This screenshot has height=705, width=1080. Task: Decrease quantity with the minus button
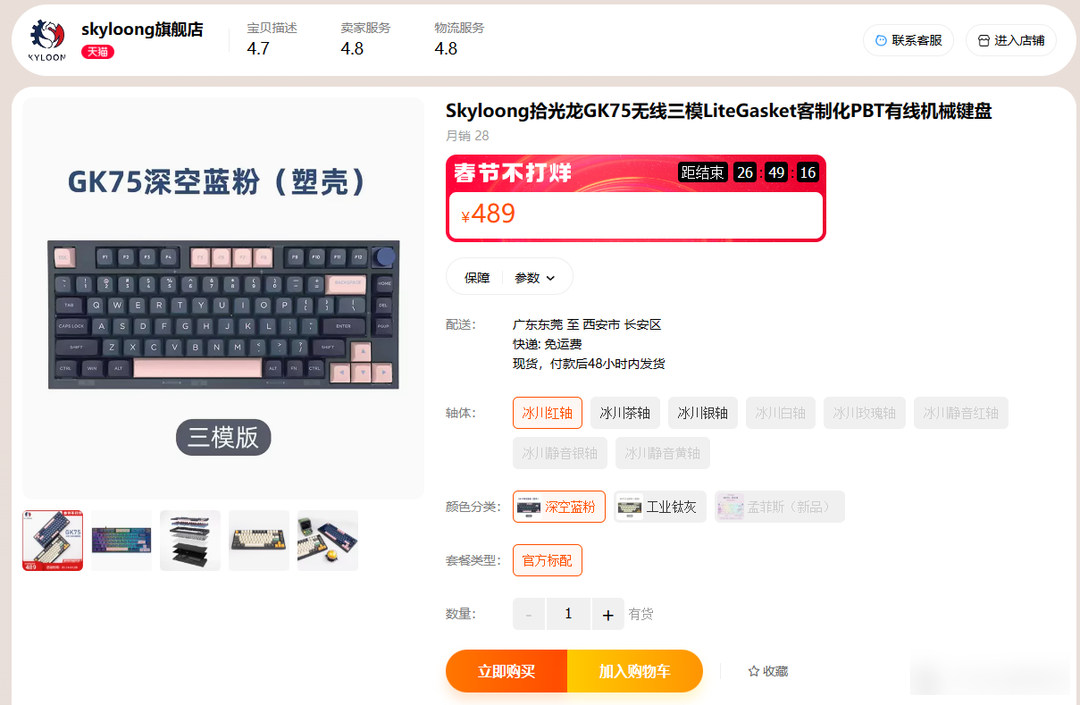pos(529,614)
